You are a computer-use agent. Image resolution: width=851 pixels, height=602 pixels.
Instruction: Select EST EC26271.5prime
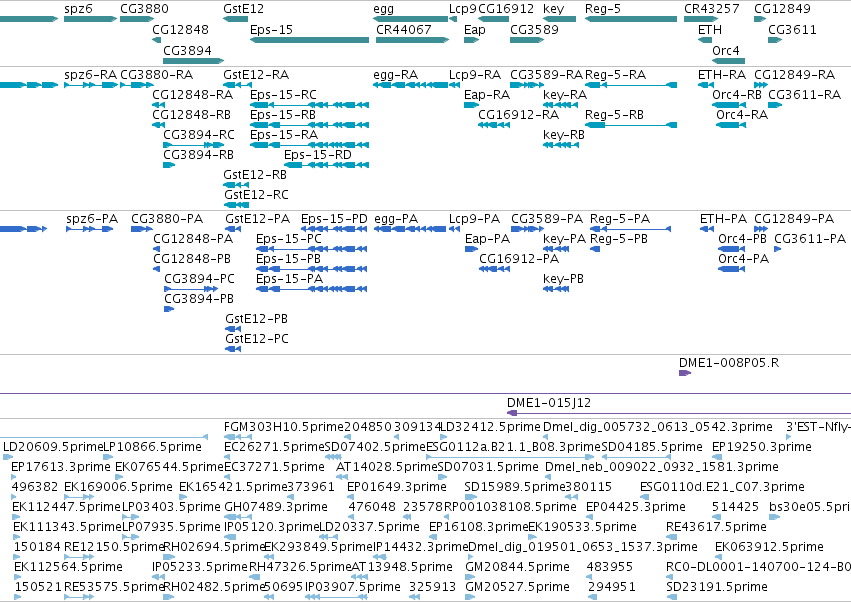(x=275, y=447)
